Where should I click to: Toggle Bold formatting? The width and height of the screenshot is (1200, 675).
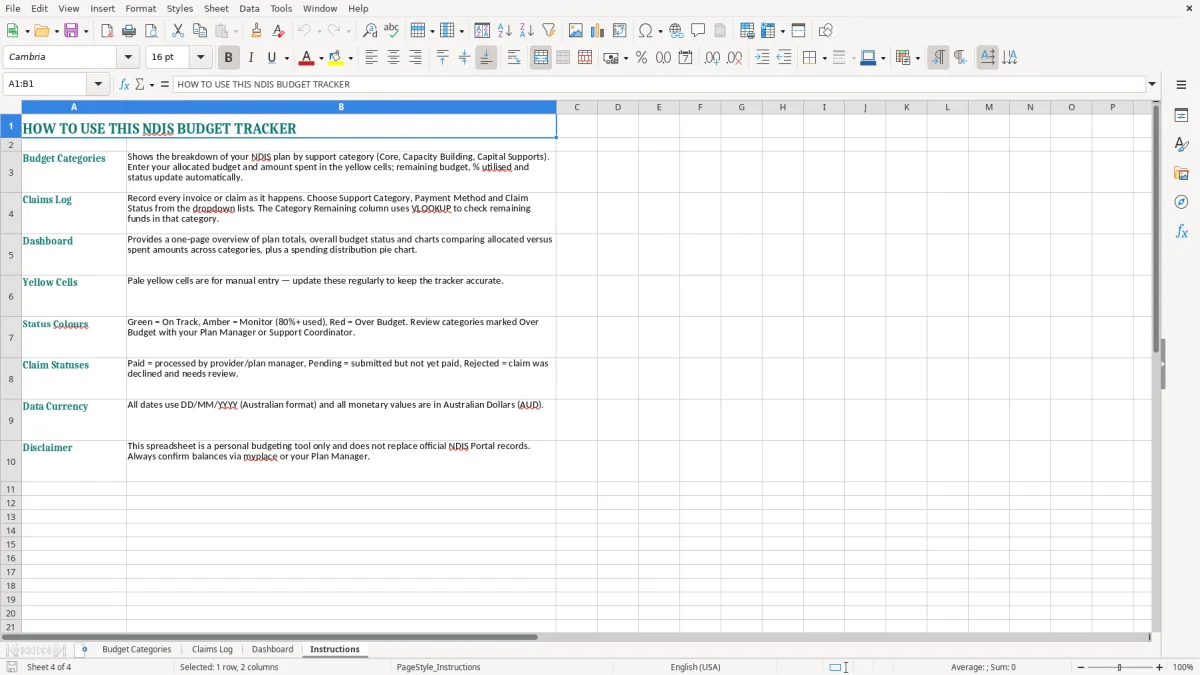[229, 58]
